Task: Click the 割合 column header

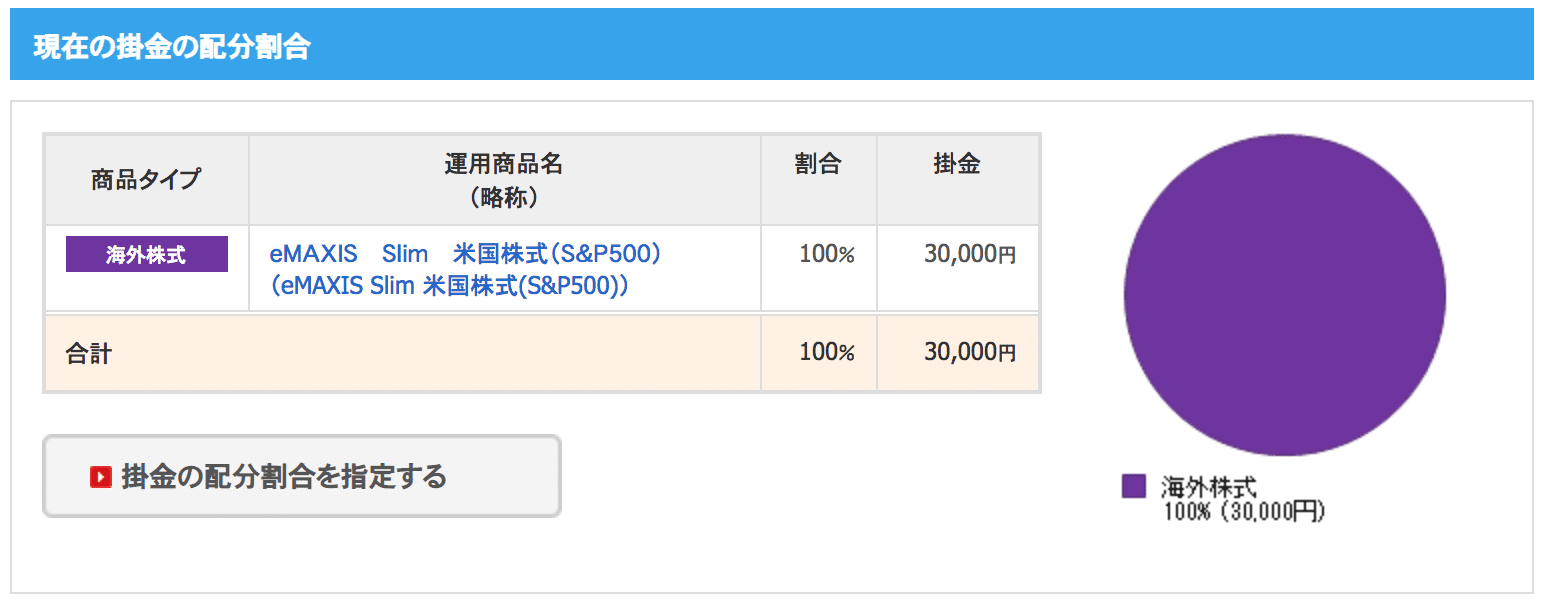Action: coord(818,164)
